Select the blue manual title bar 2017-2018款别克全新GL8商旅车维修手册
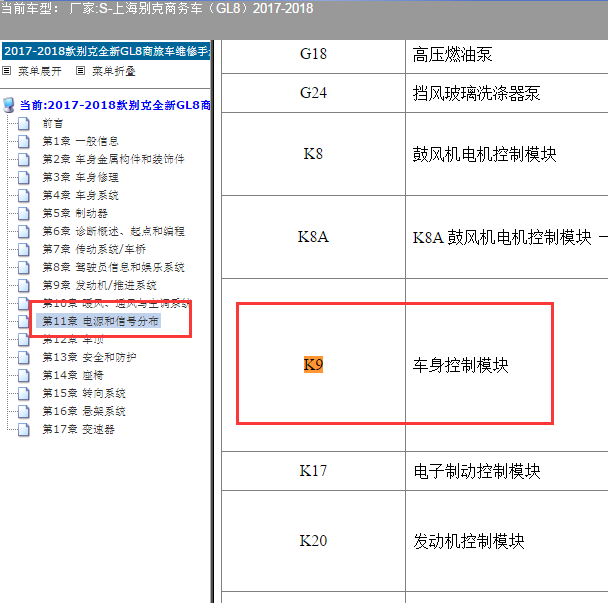The image size is (608, 603). click(106, 51)
